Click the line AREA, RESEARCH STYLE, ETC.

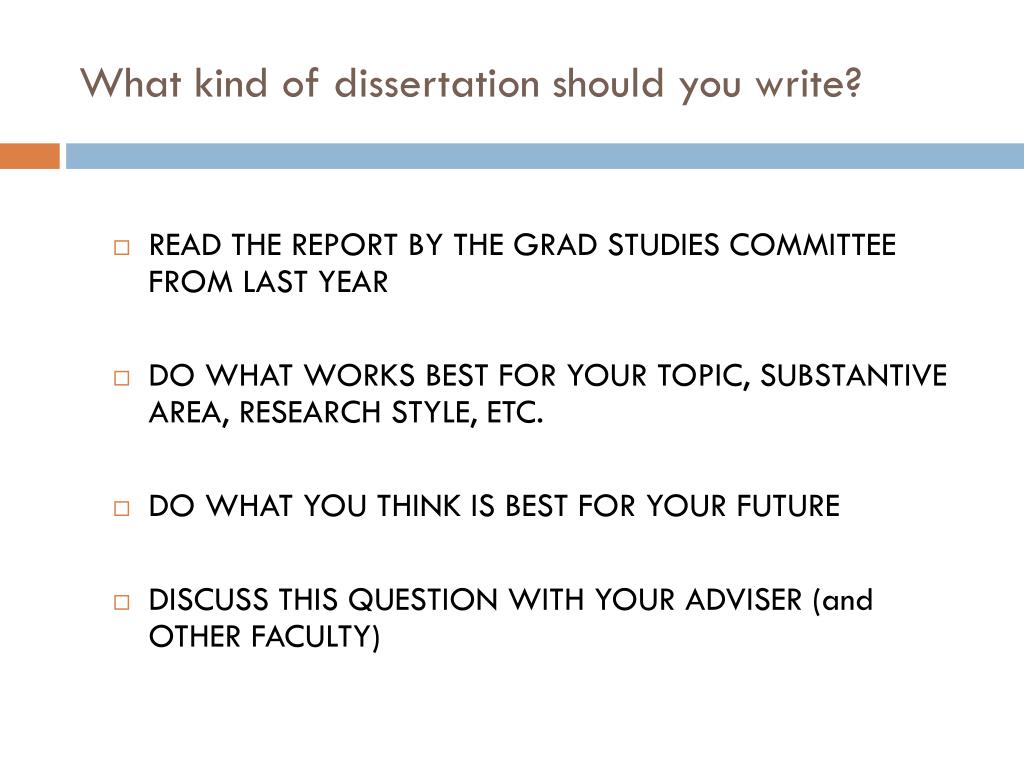[346, 413]
